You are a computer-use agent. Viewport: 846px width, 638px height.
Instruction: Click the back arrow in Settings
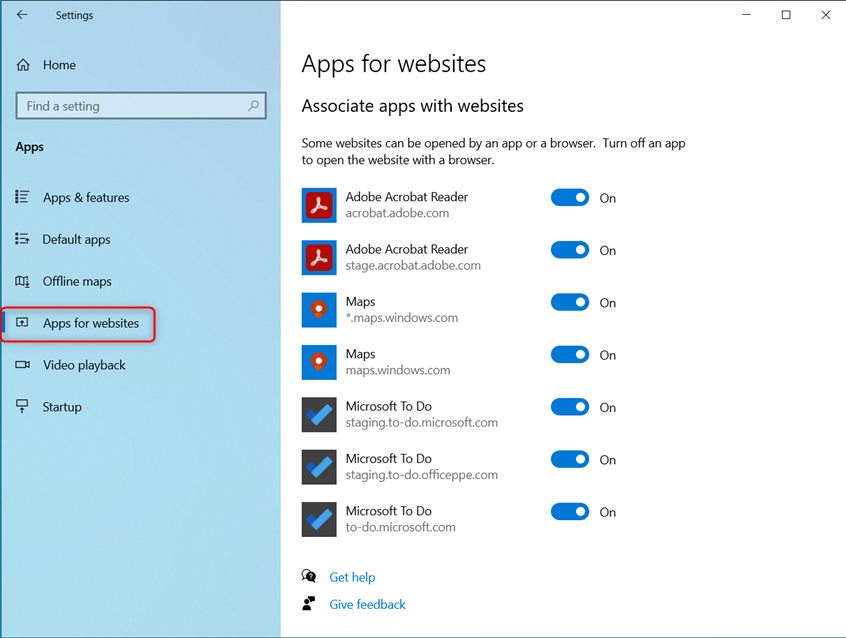[x=22, y=15]
